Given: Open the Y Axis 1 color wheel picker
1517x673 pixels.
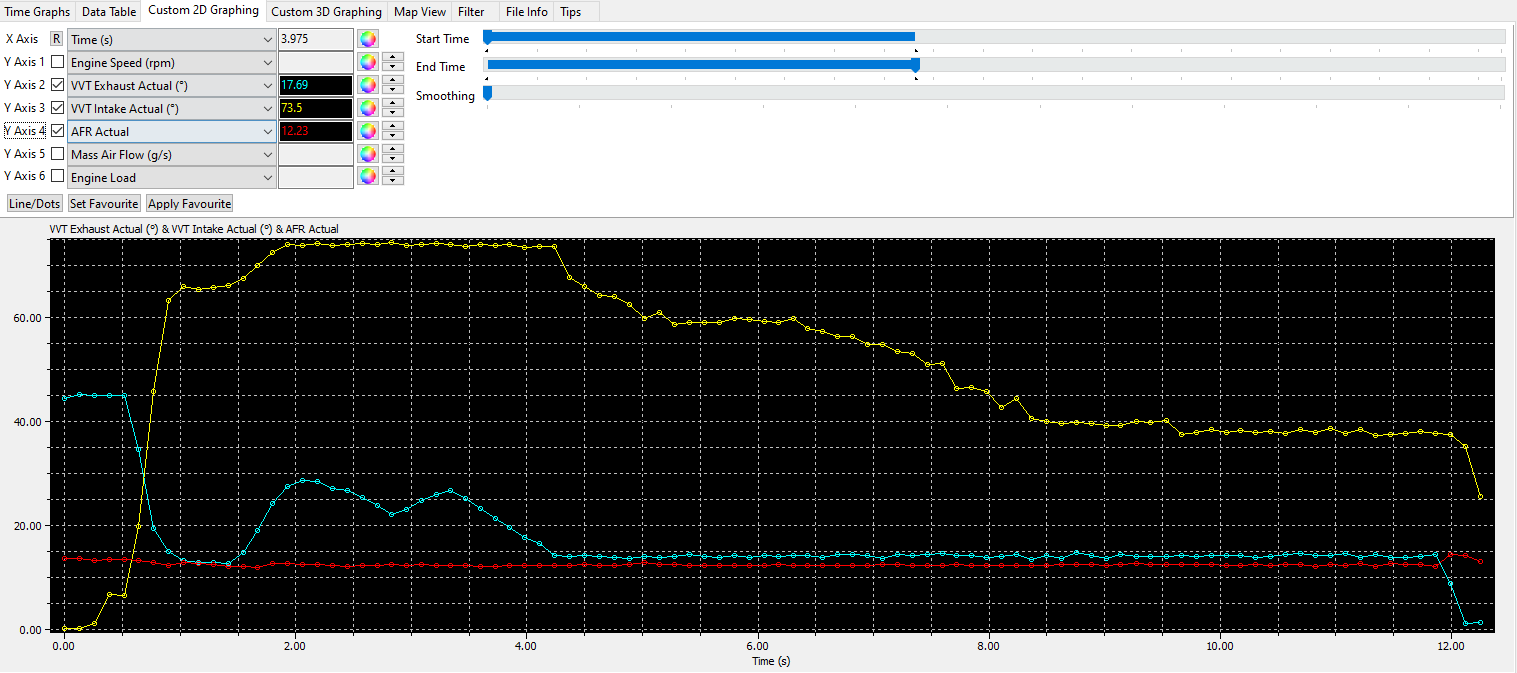Looking at the screenshot, I should pos(368,62).
